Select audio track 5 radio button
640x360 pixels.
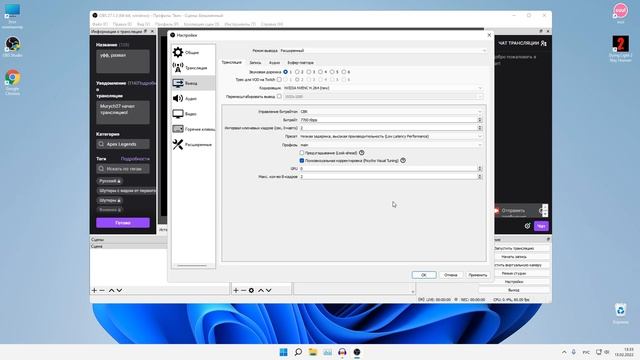point(332,72)
